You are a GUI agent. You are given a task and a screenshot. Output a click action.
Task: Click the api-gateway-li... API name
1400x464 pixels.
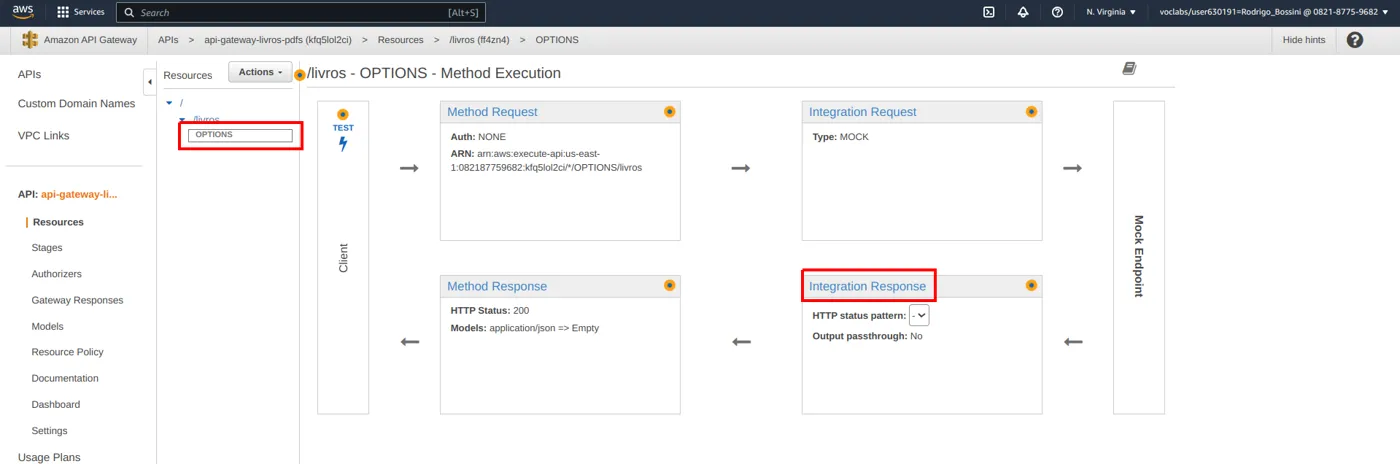[x=79, y=194]
